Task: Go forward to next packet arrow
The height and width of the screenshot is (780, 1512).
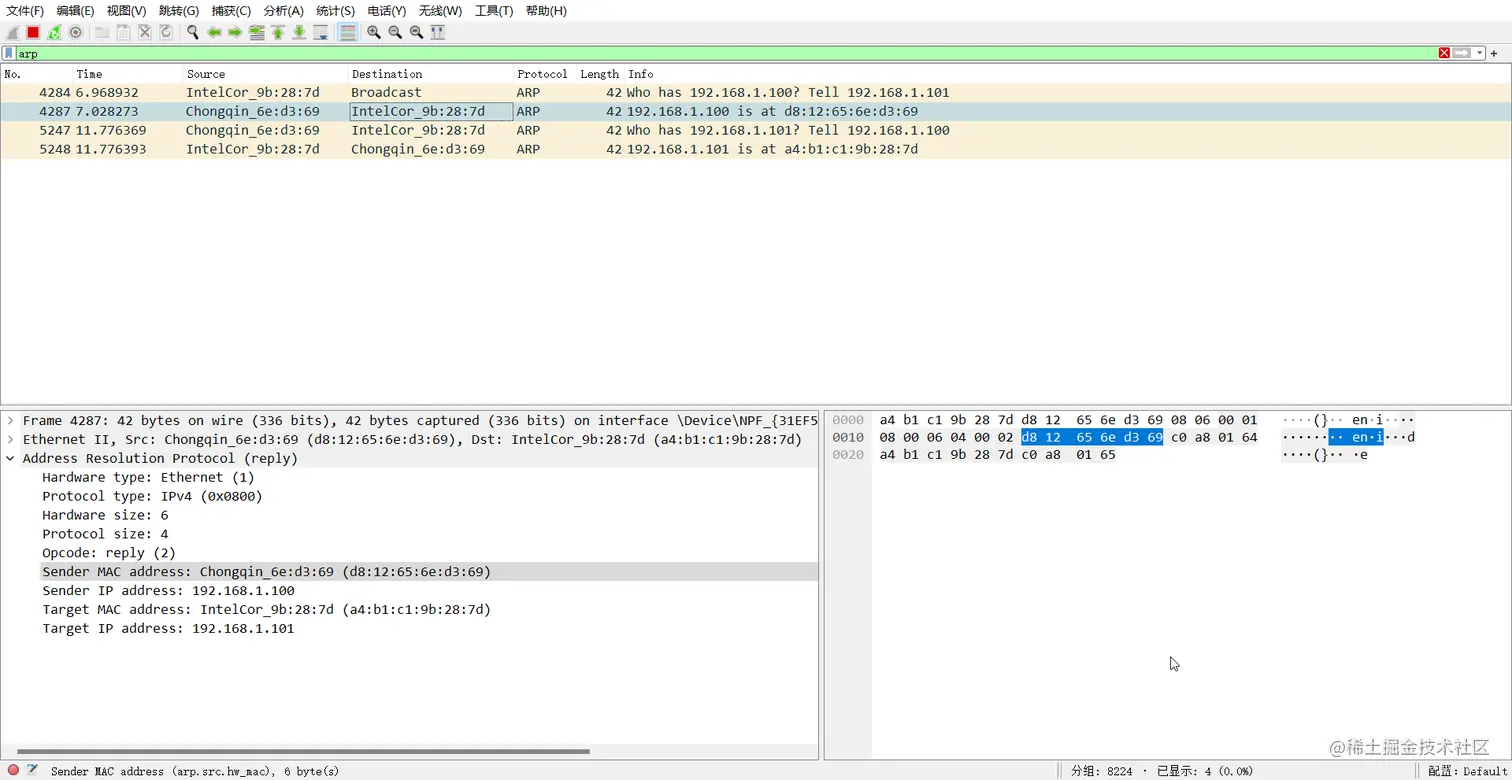Action: (235, 32)
